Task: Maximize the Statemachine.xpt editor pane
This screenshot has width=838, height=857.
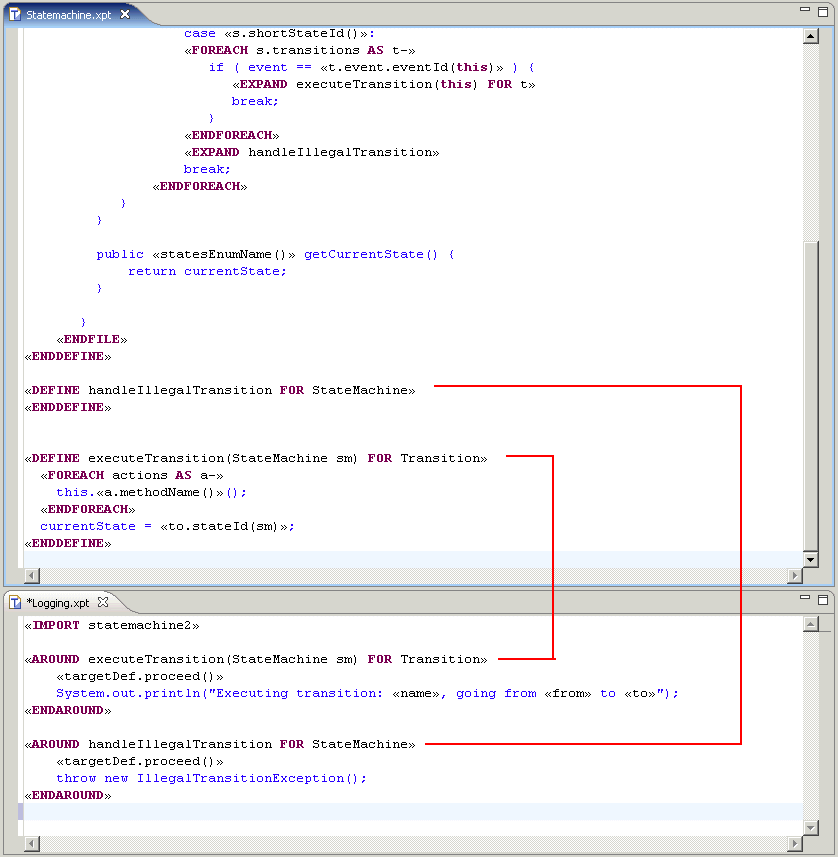Action: click(823, 11)
